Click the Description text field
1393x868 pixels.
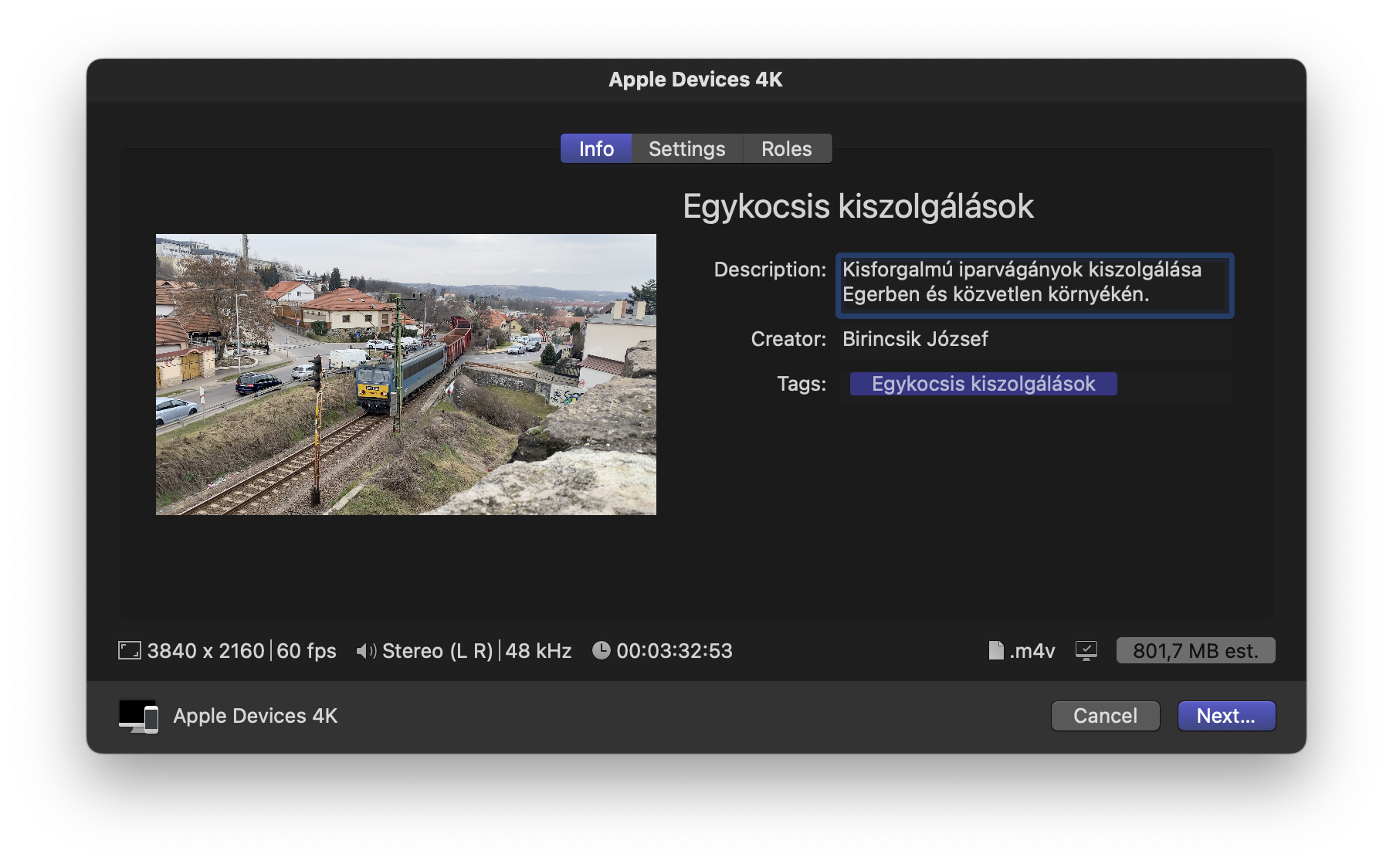pyautogui.click(x=1035, y=285)
